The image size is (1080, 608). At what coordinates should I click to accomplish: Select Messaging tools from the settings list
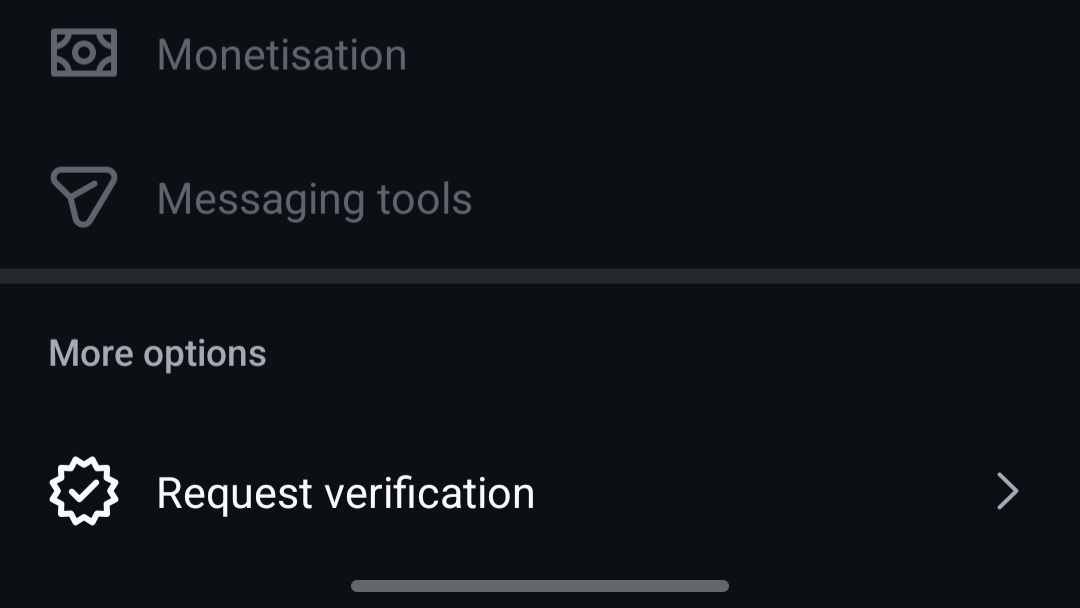point(314,197)
